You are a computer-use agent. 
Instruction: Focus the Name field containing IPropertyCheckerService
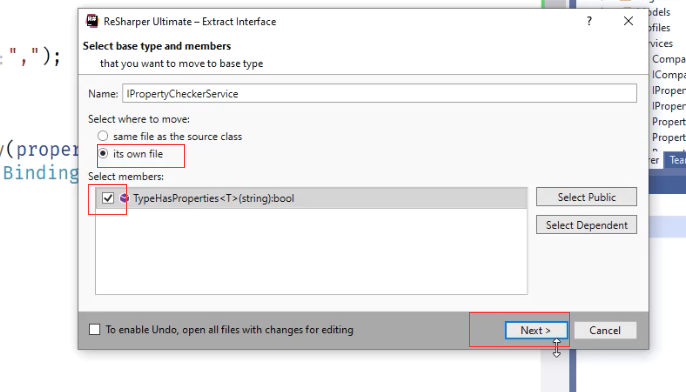(379, 94)
